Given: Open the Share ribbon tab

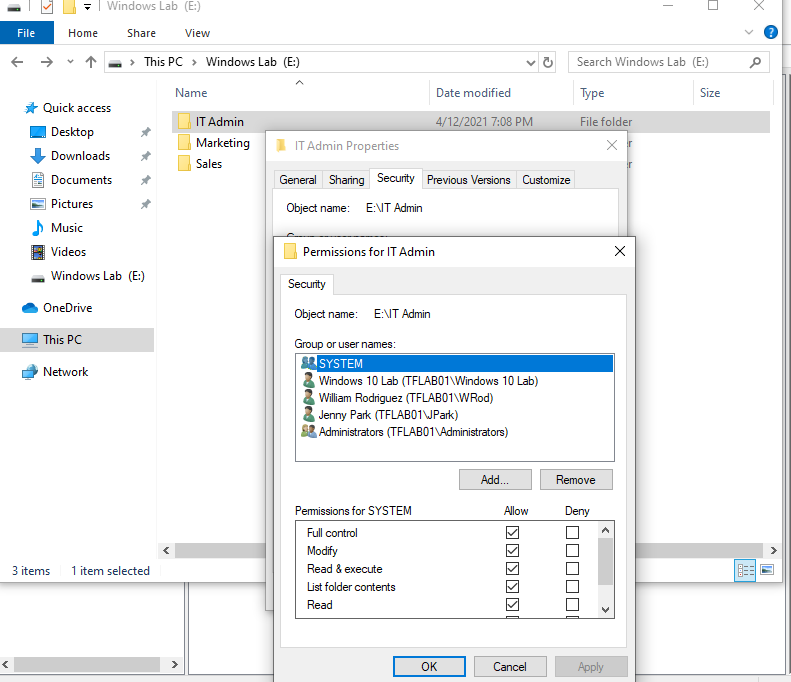Looking at the screenshot, I should (x=141, y=33).
